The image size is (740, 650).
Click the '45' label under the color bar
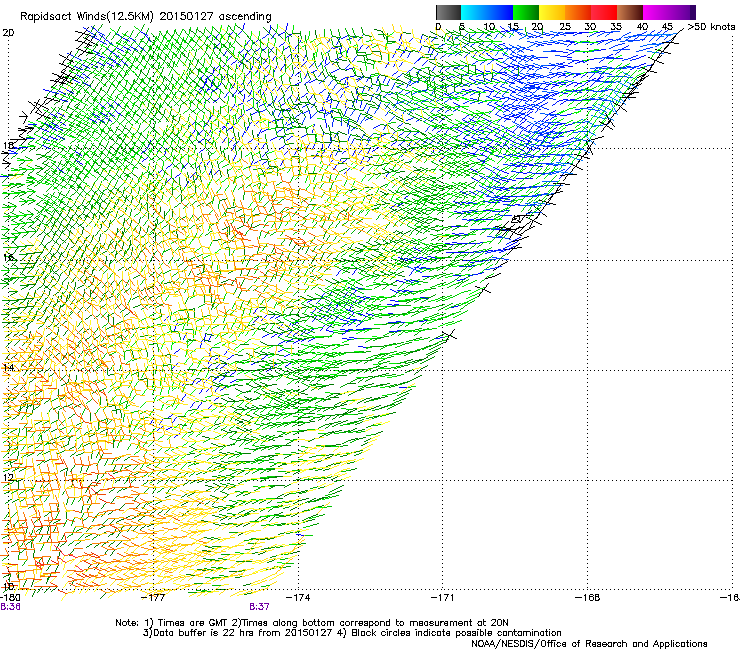pyautogui.click(x=667, y=27)
